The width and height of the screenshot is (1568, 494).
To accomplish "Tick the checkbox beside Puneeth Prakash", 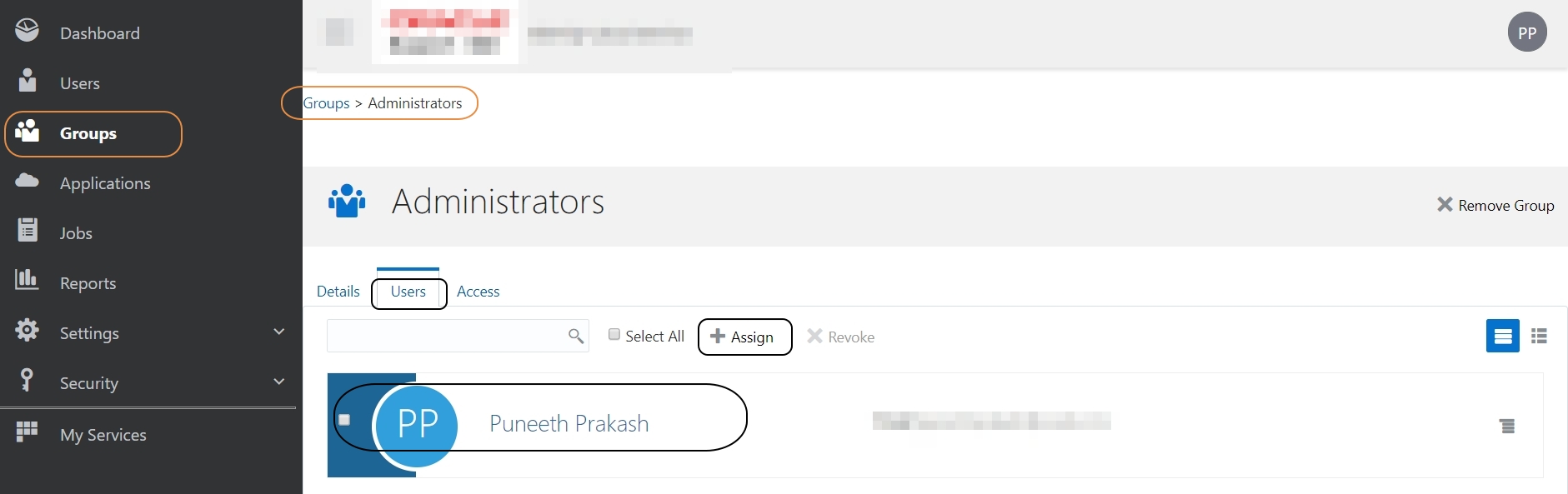I will pyautogui.click(x=344, y=420).
